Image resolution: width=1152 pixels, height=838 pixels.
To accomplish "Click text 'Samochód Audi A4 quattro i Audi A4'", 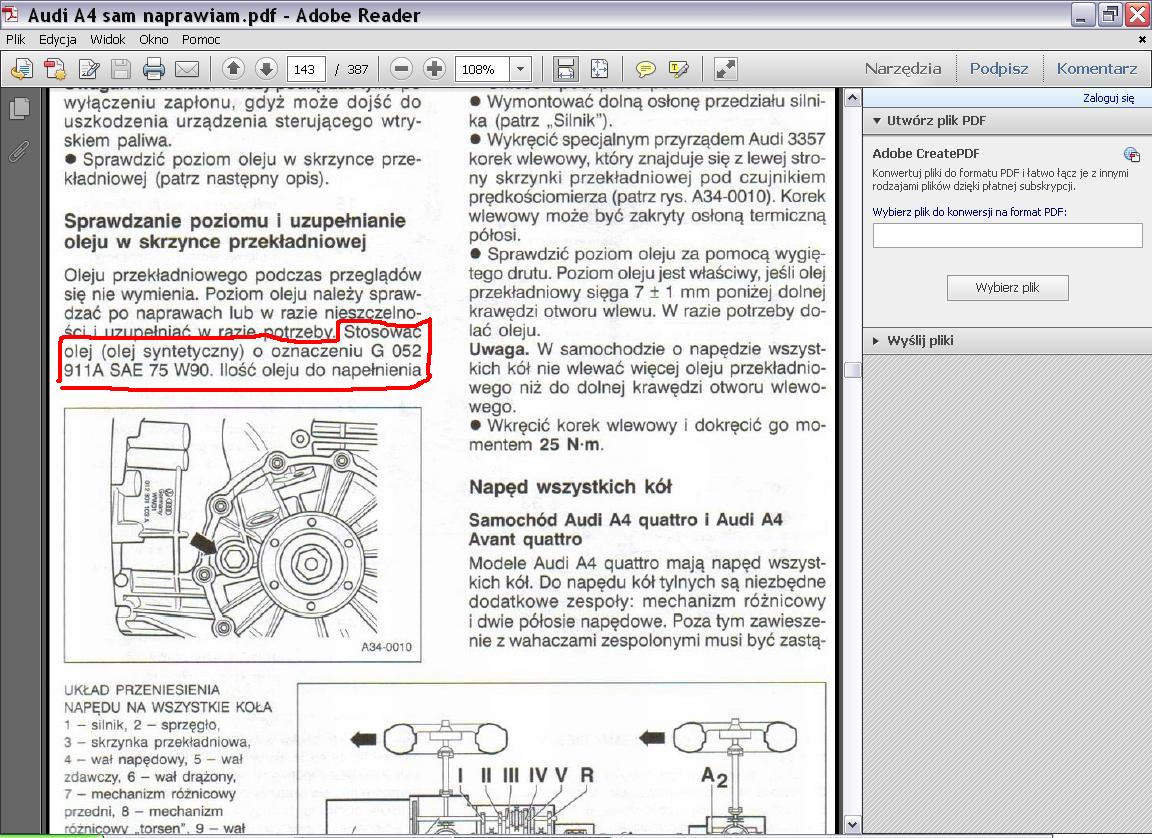I will pyautogui.click(x=626, y=520).
